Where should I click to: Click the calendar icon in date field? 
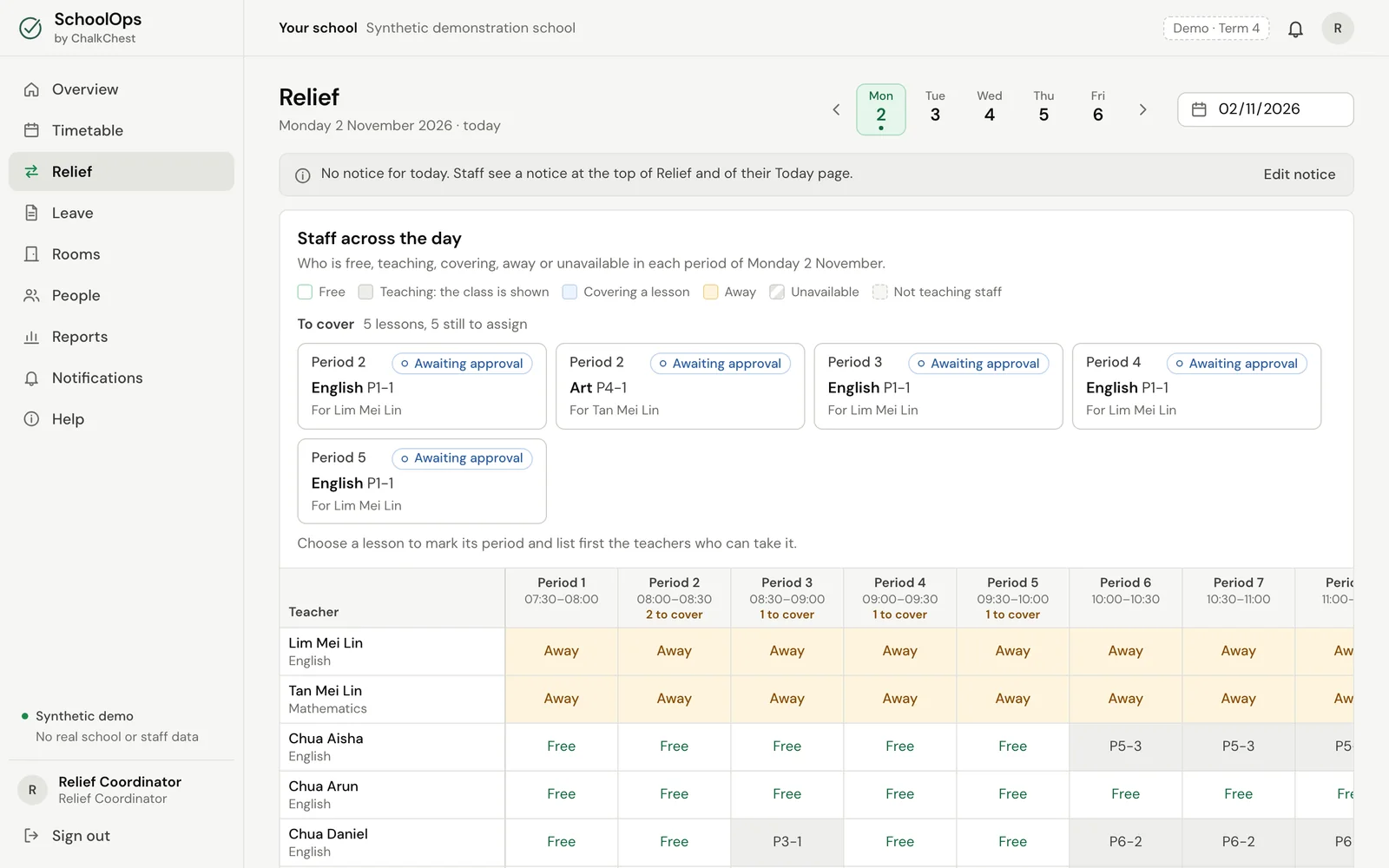1199,109
